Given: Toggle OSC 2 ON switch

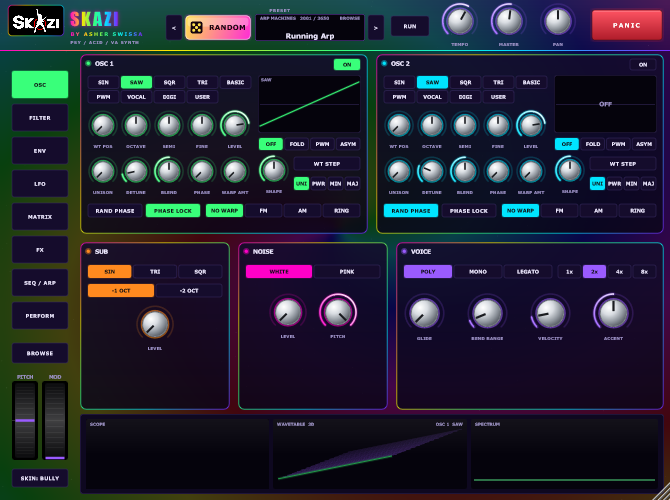Looking at the screenshot, I should tap(643, 65).
